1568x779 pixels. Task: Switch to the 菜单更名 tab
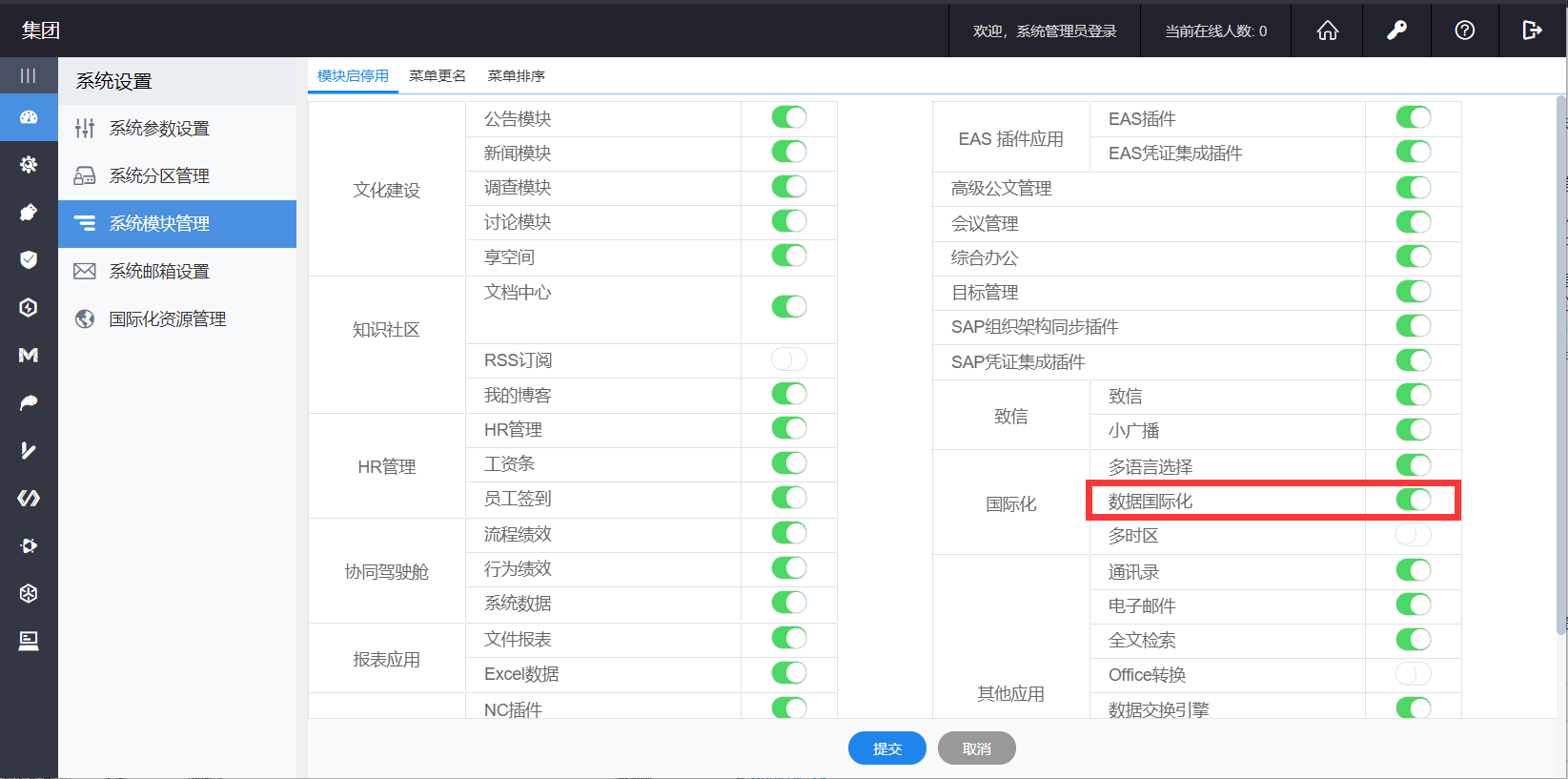438,76
